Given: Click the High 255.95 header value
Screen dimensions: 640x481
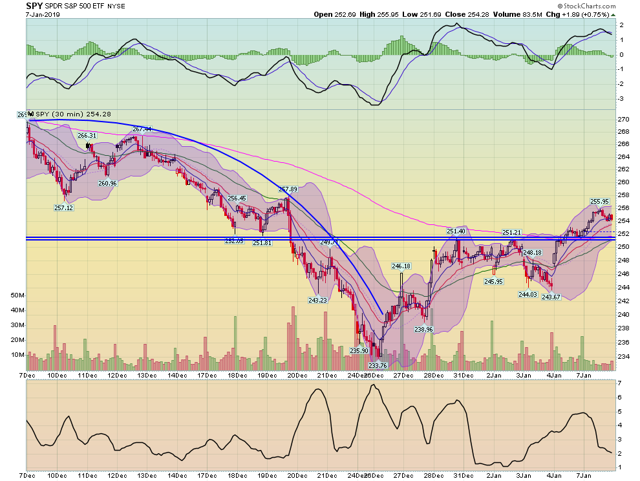Looking at the screenshot, I should (379, 14).
